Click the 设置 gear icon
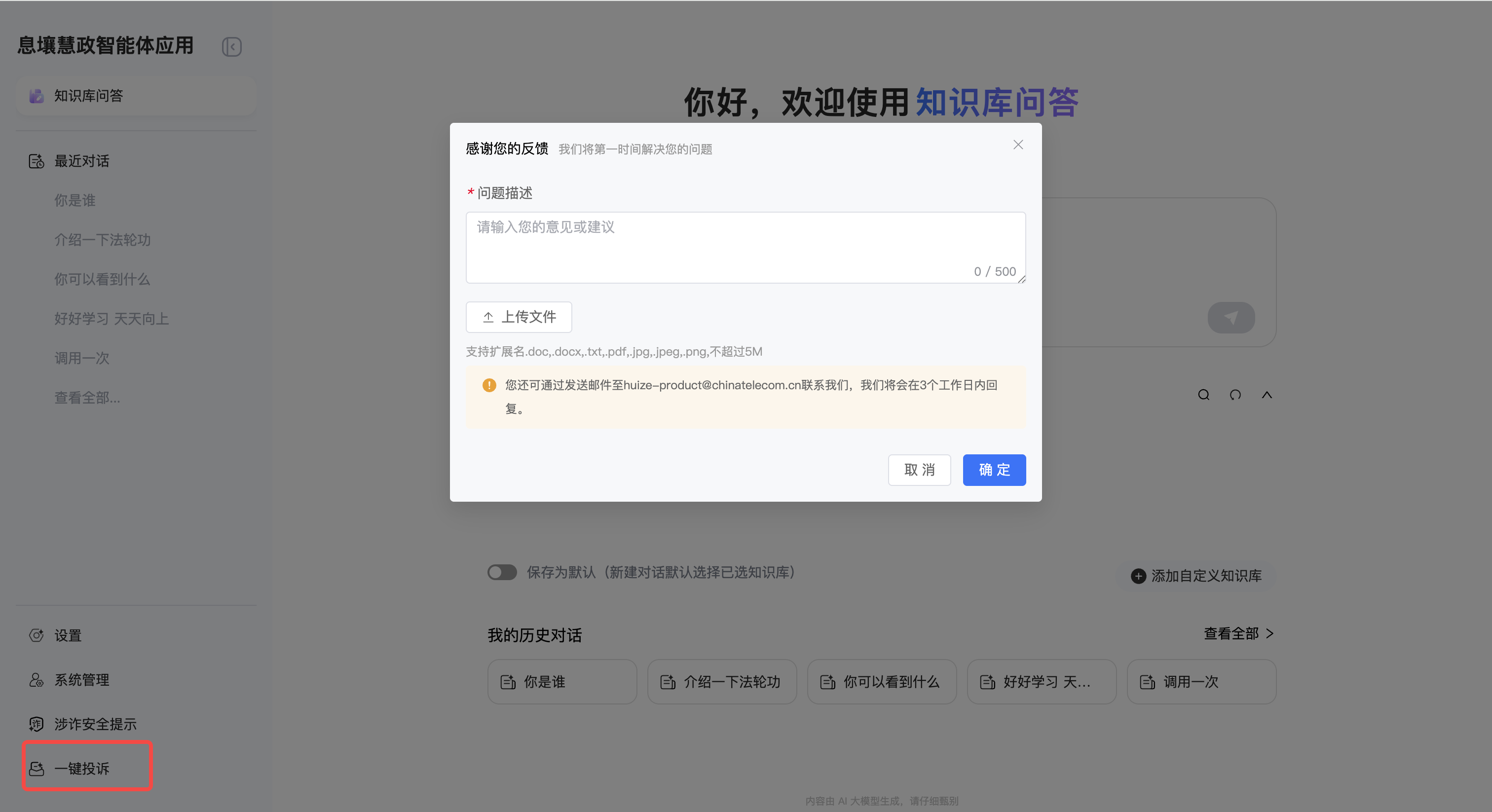The width and height of the screenshot is (1492, 812). 37,635
